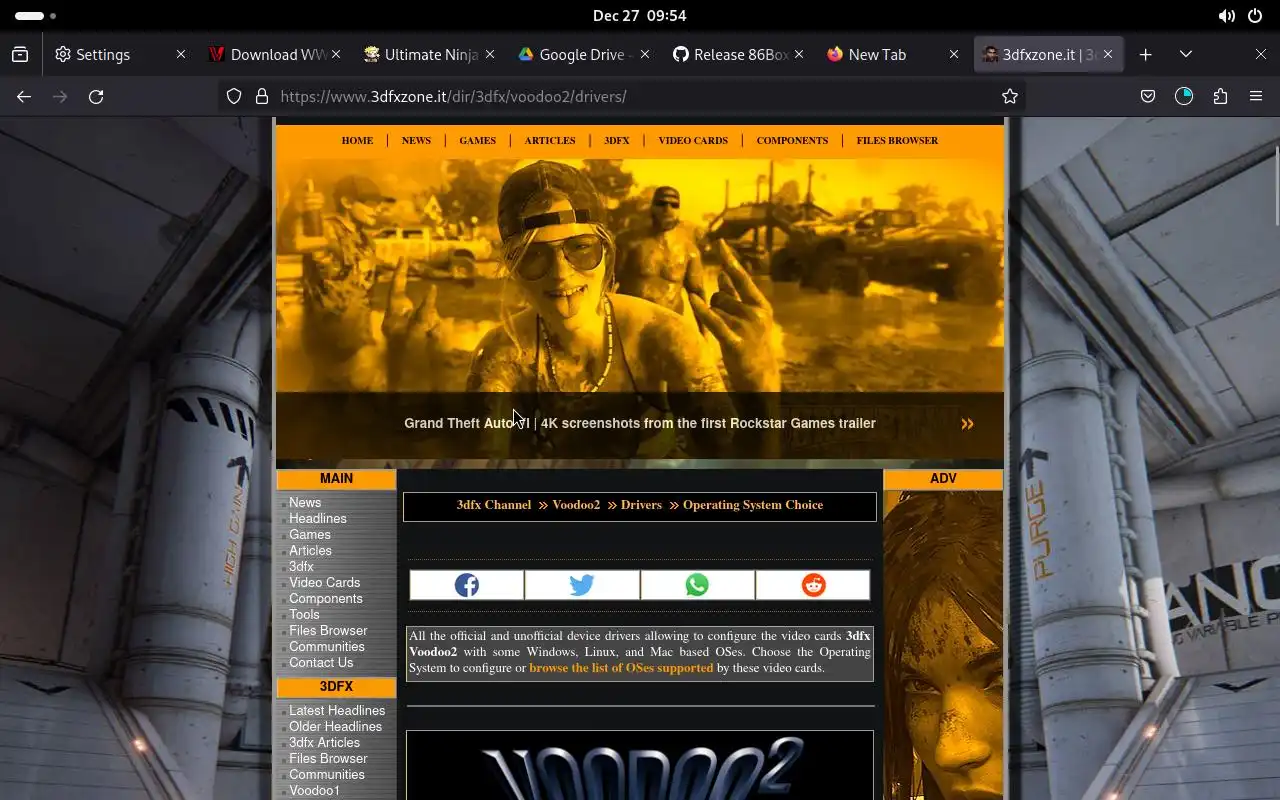Go back to previous page
The width and height of the screenshot is (1280, 800).
pos(24,96)
